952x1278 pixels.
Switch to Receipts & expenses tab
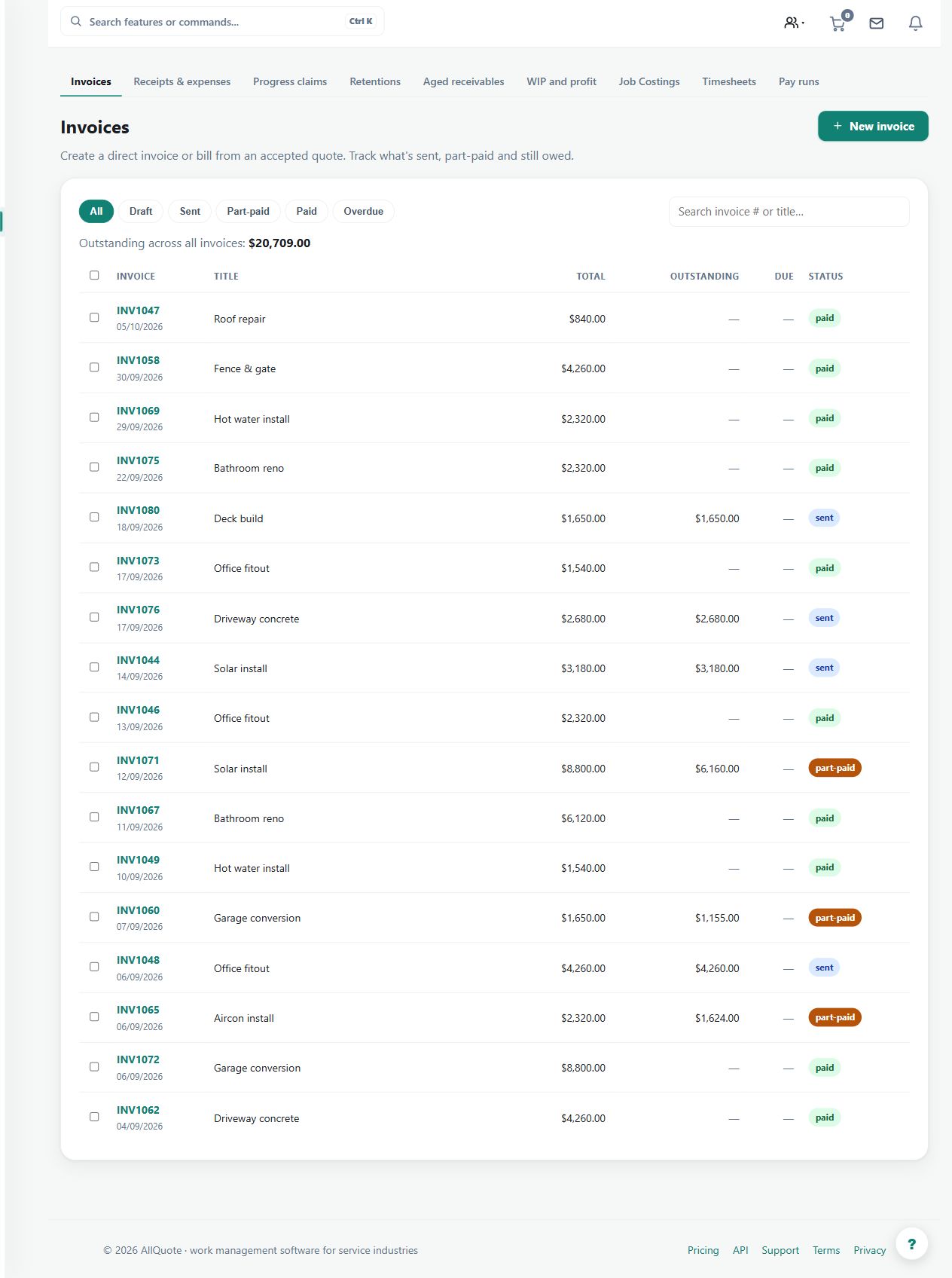tap(182, 81)
